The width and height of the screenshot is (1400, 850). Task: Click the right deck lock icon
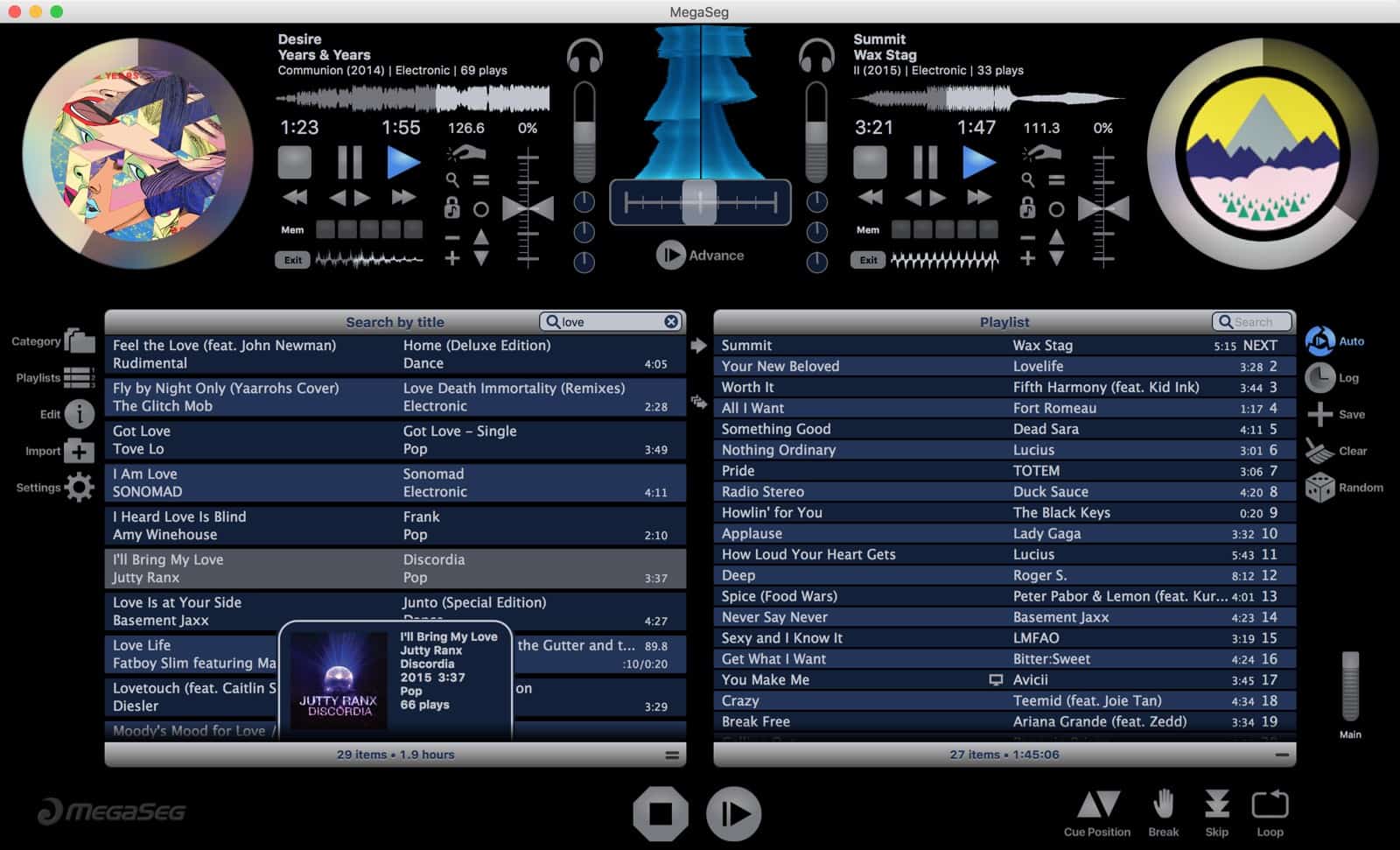(1027, 208)
